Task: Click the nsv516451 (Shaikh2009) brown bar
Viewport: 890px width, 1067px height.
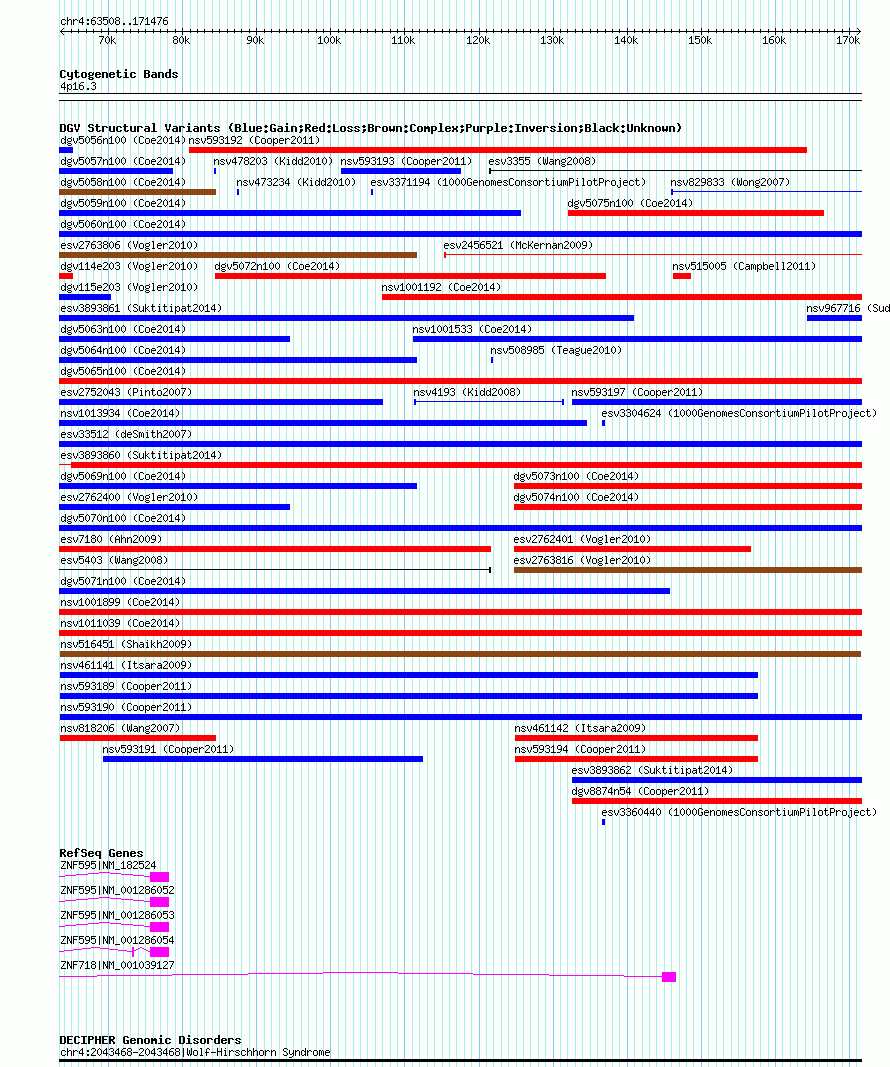Action: [460, 654]
